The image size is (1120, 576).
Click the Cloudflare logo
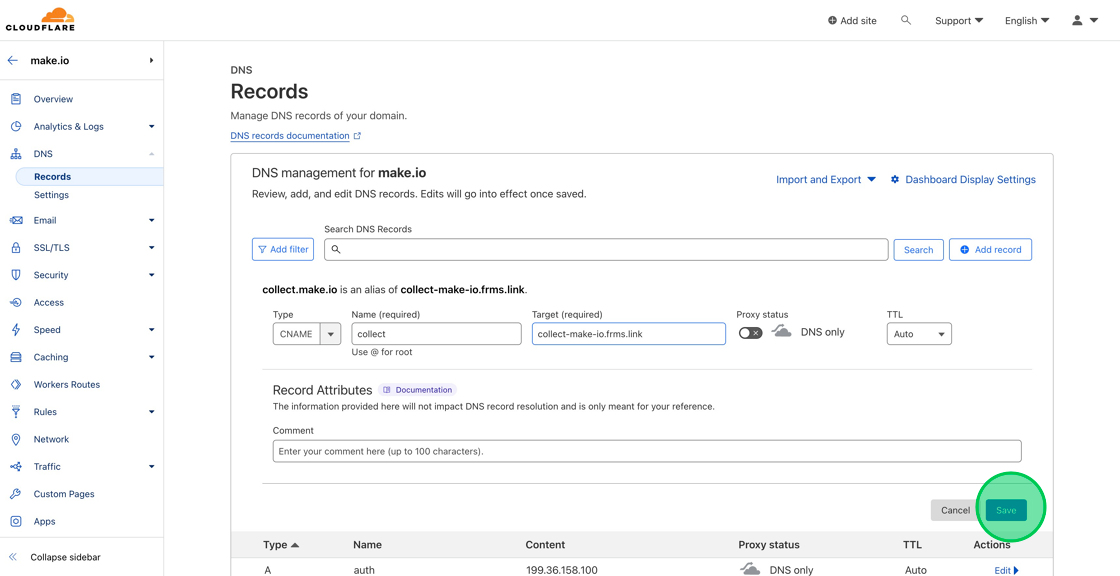coord(40,19)
